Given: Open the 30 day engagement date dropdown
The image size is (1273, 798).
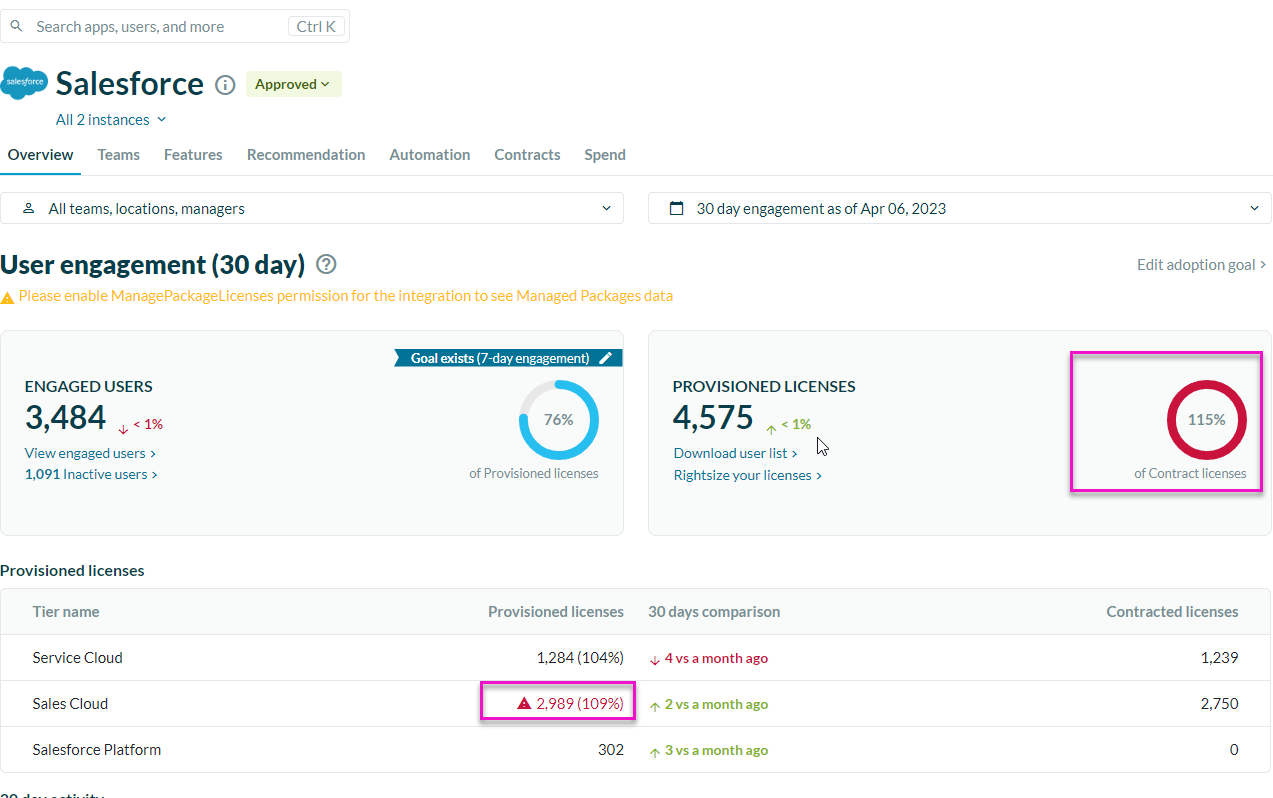Looking at the screenshot, I should (x=960, y=208).
